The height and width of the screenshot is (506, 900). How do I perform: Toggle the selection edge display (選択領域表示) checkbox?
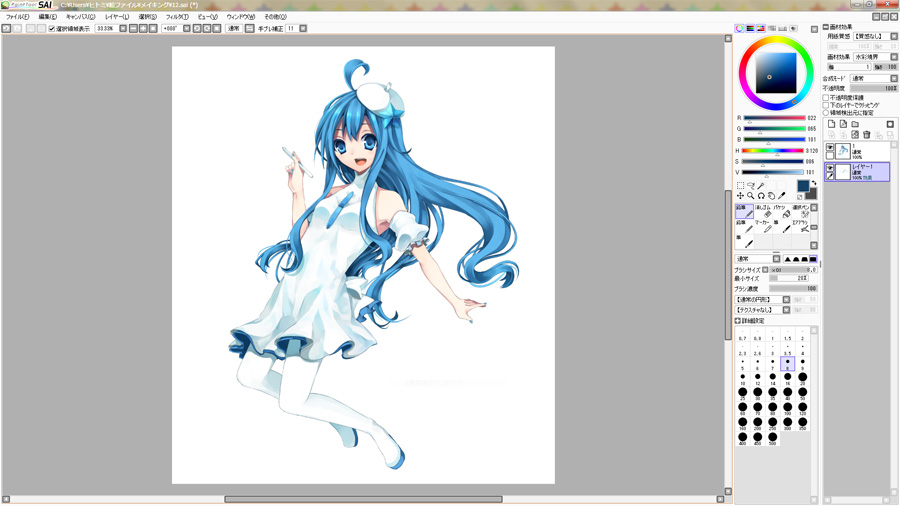pyautogui.click(x=52, y=28)
